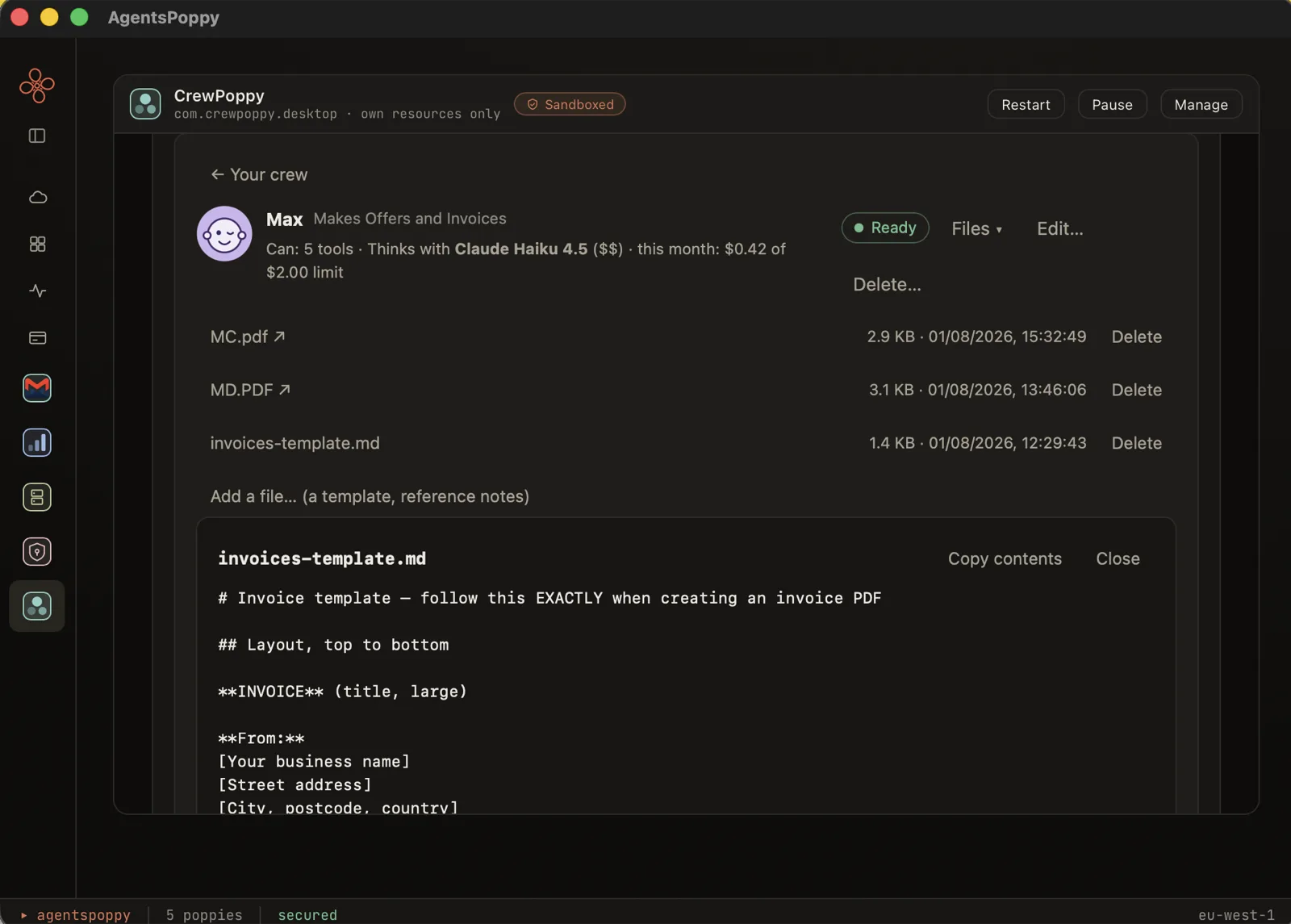This screenshot has width=1291, height=924.
Task: Launch the shield security app icon
Action: pyautogui.click(x=37, y=552)
